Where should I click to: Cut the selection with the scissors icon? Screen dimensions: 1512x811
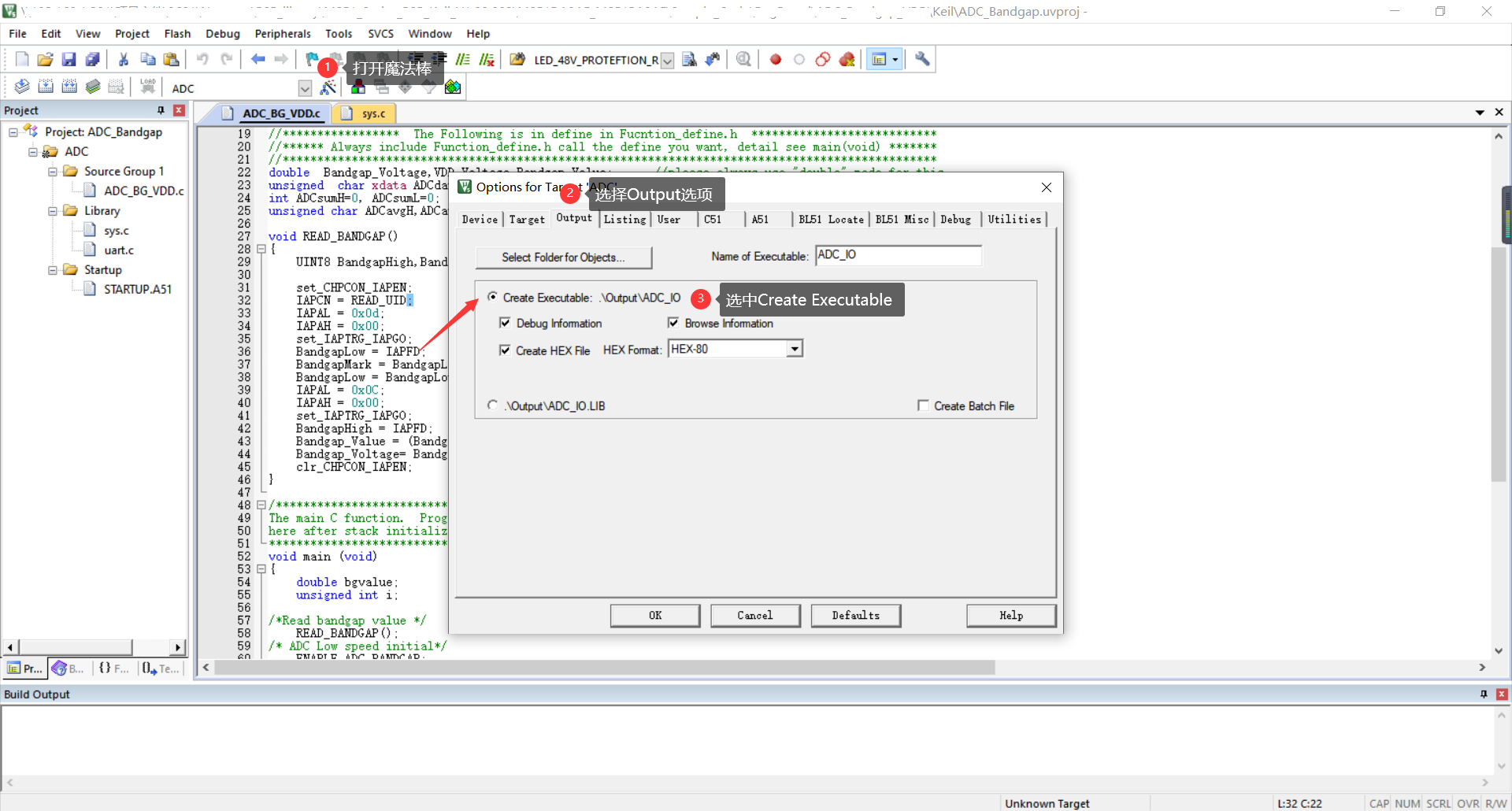(124, 60)
